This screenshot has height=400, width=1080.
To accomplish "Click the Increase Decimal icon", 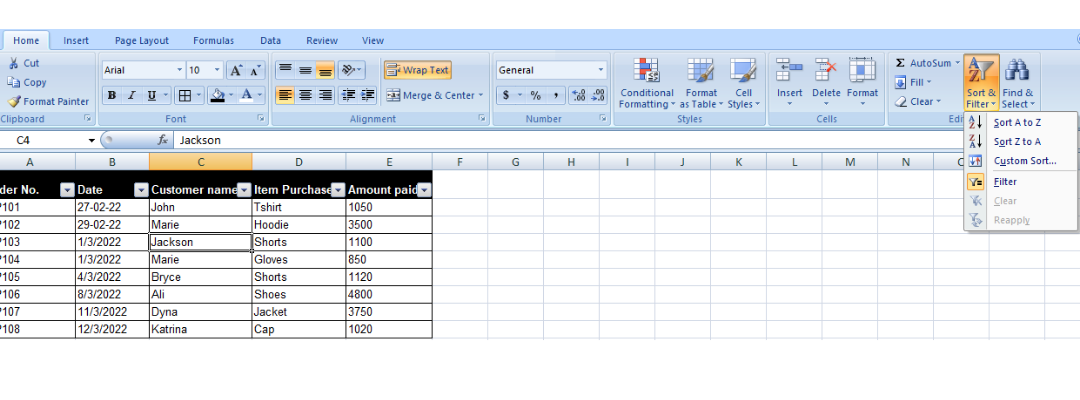I will [x=579, y=96].
